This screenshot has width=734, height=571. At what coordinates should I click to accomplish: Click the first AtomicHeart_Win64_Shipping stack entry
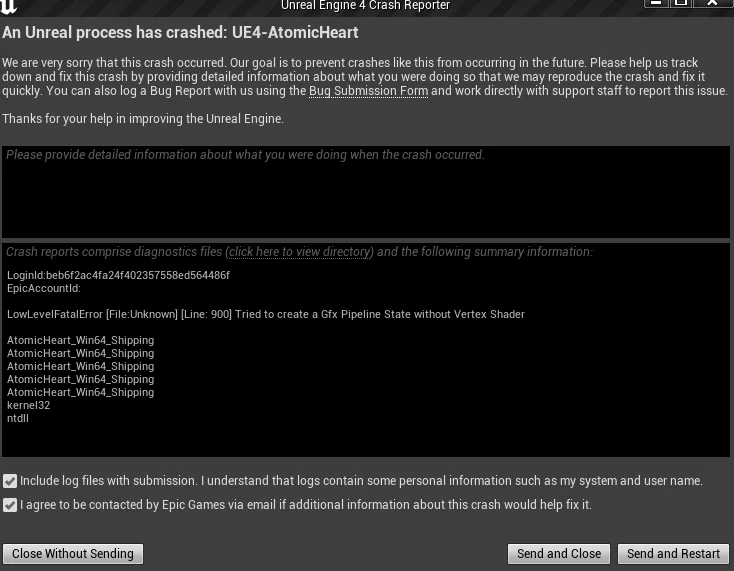pos(80,340)
